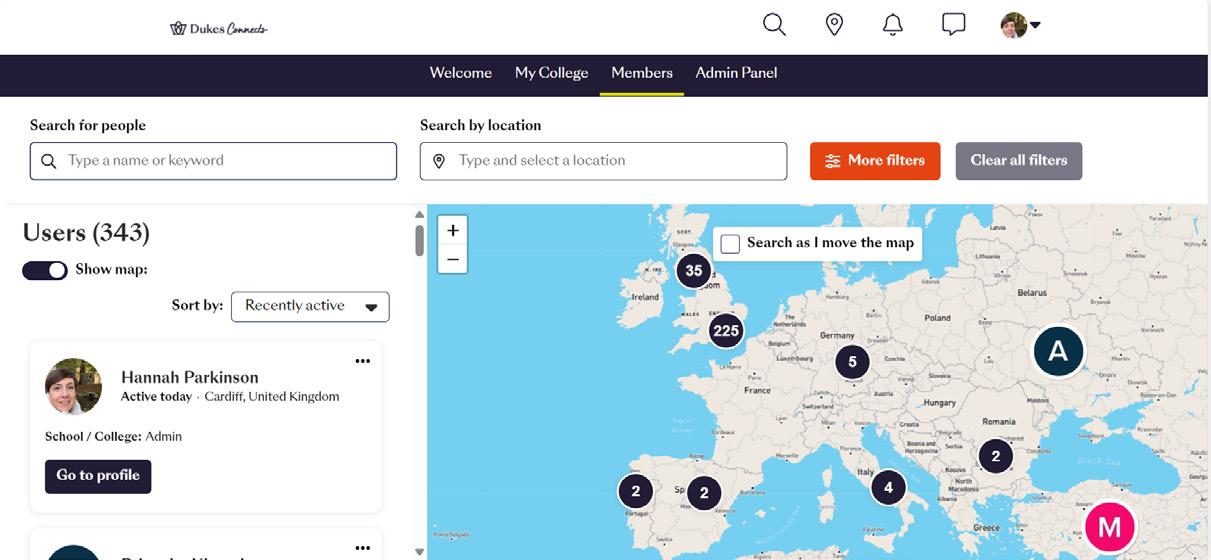
Task: Click the School / College: Admin text
Action: [x=113, y=437]
